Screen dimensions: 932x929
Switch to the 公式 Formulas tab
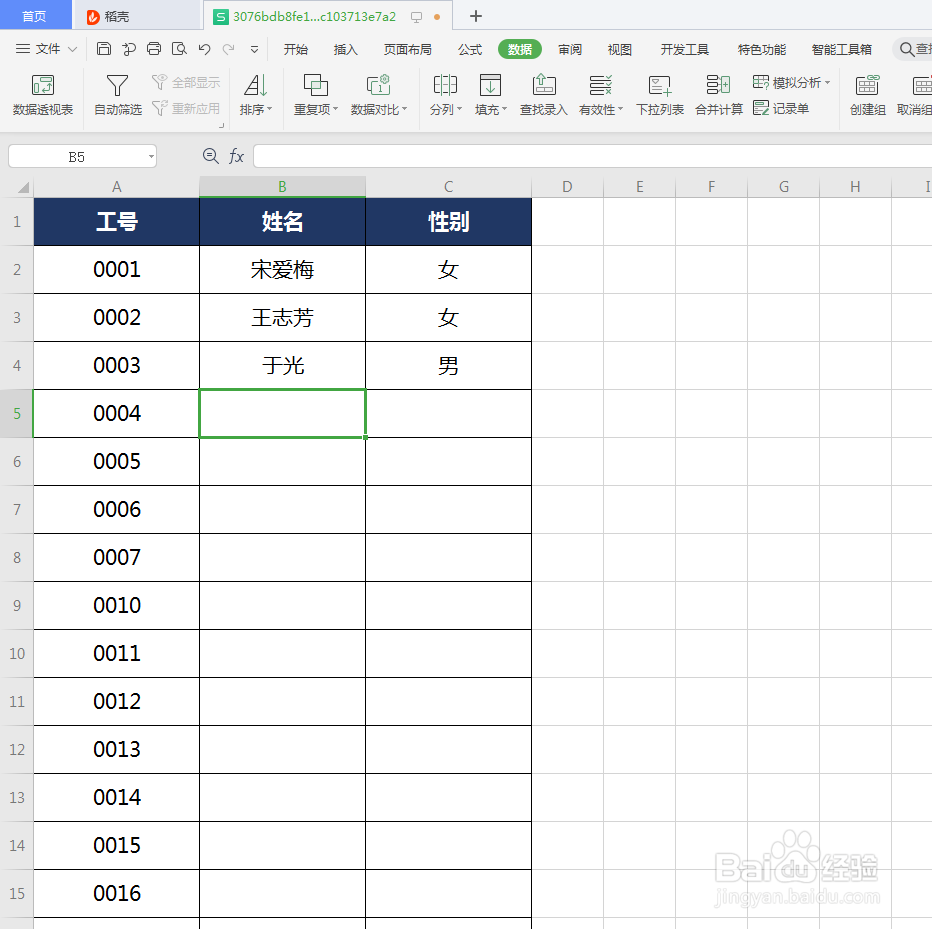pyautogui.click(x=470, y=49)
